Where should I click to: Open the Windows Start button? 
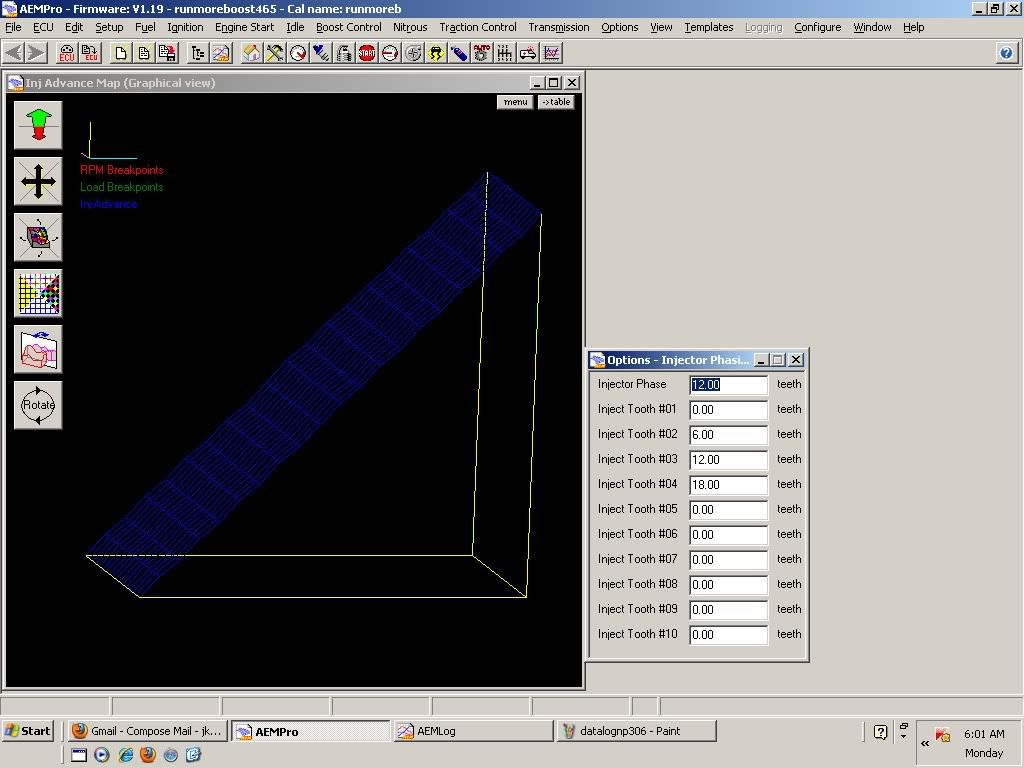point(27,731)
